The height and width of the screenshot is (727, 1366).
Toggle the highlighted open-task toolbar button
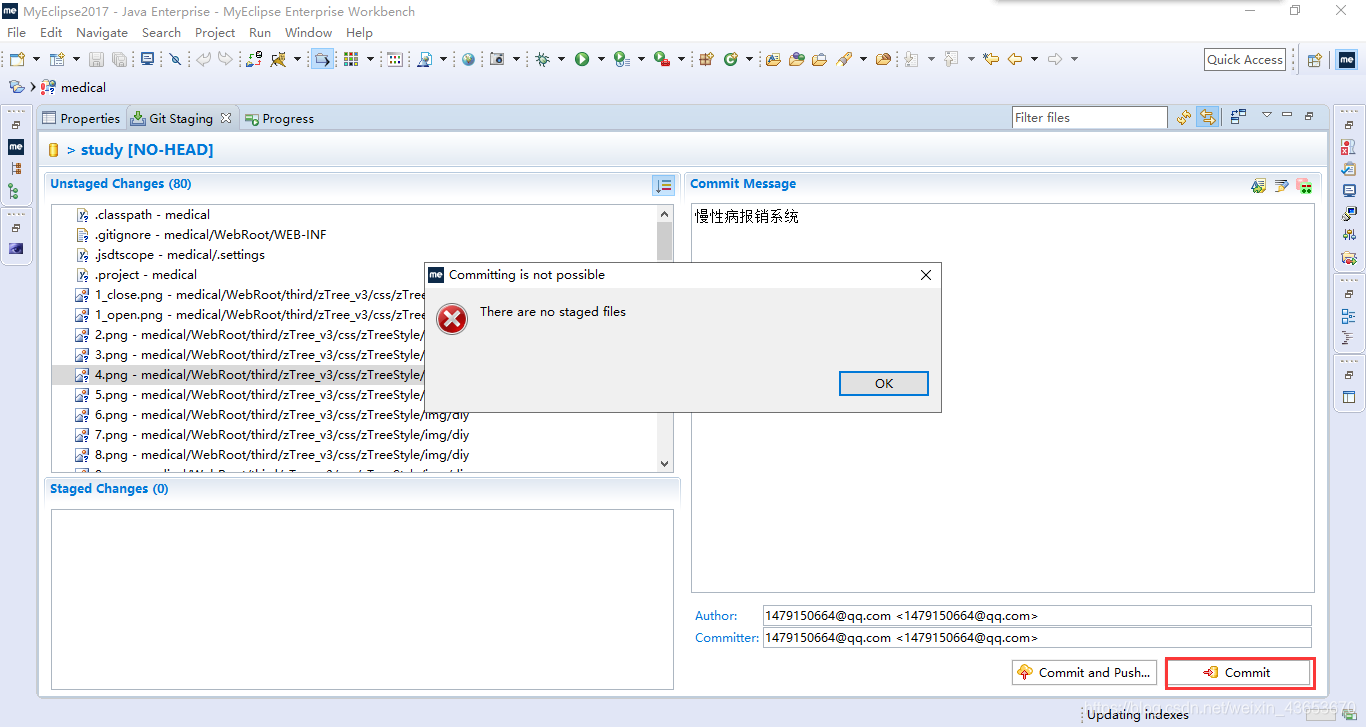(322, 60)
